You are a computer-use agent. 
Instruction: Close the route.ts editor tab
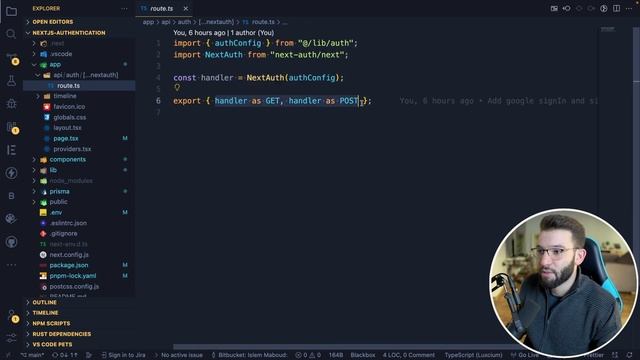[186, 9]
